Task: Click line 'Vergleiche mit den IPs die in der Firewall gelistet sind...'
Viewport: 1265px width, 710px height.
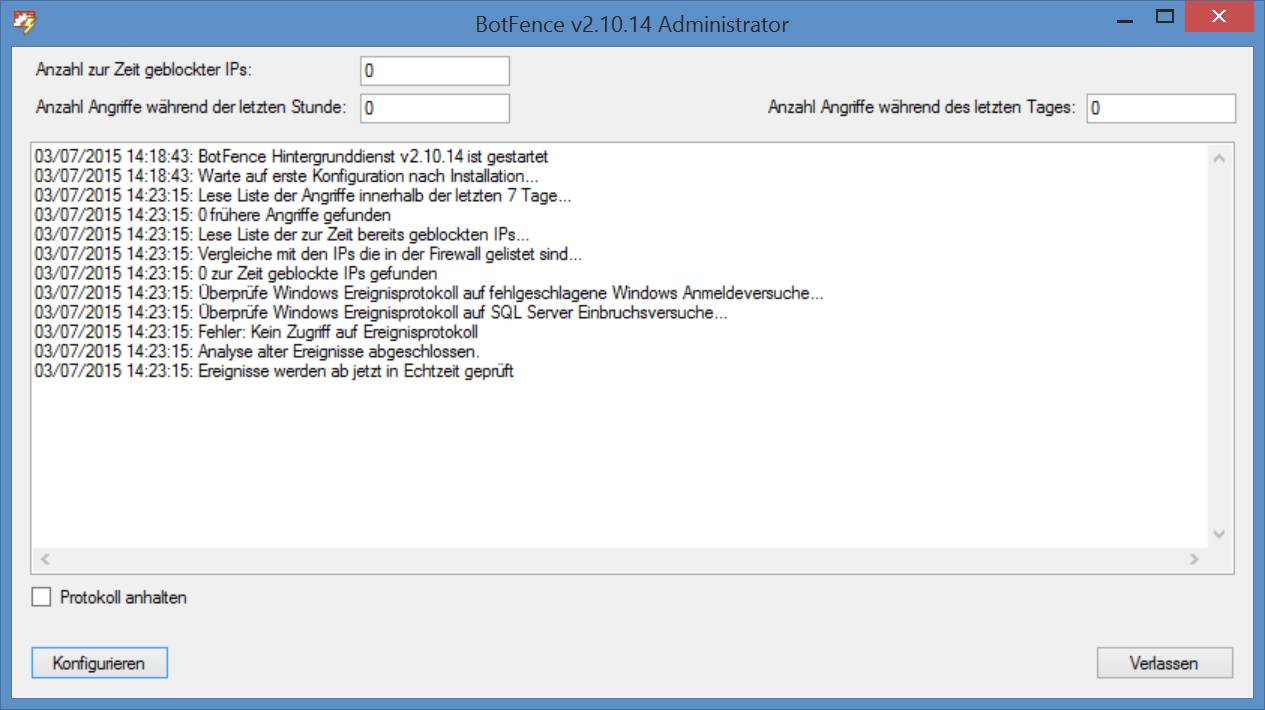Action: coord(308,254)
